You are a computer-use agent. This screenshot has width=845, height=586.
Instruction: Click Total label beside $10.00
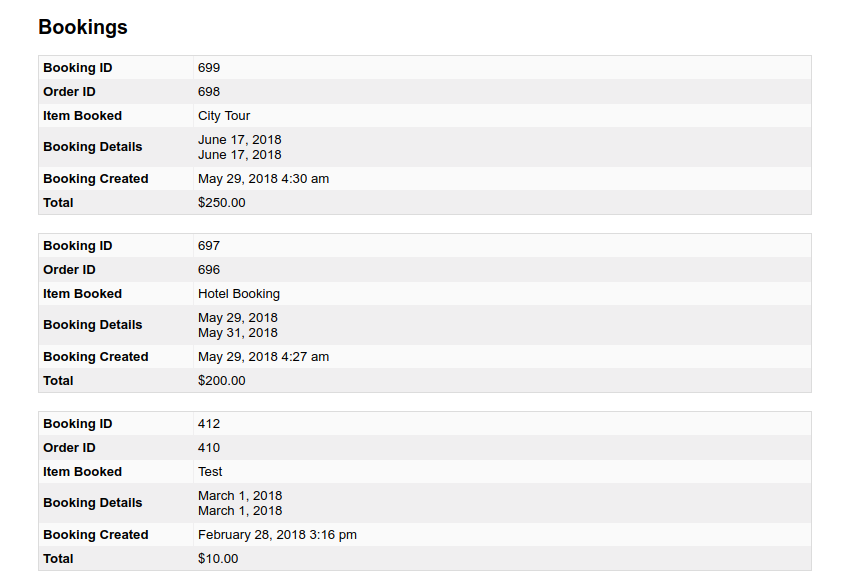coord(58,559)
